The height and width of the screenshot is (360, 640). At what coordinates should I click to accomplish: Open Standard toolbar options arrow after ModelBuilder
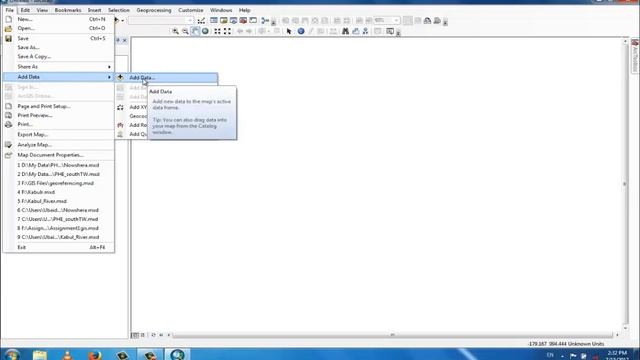(273, 22)
